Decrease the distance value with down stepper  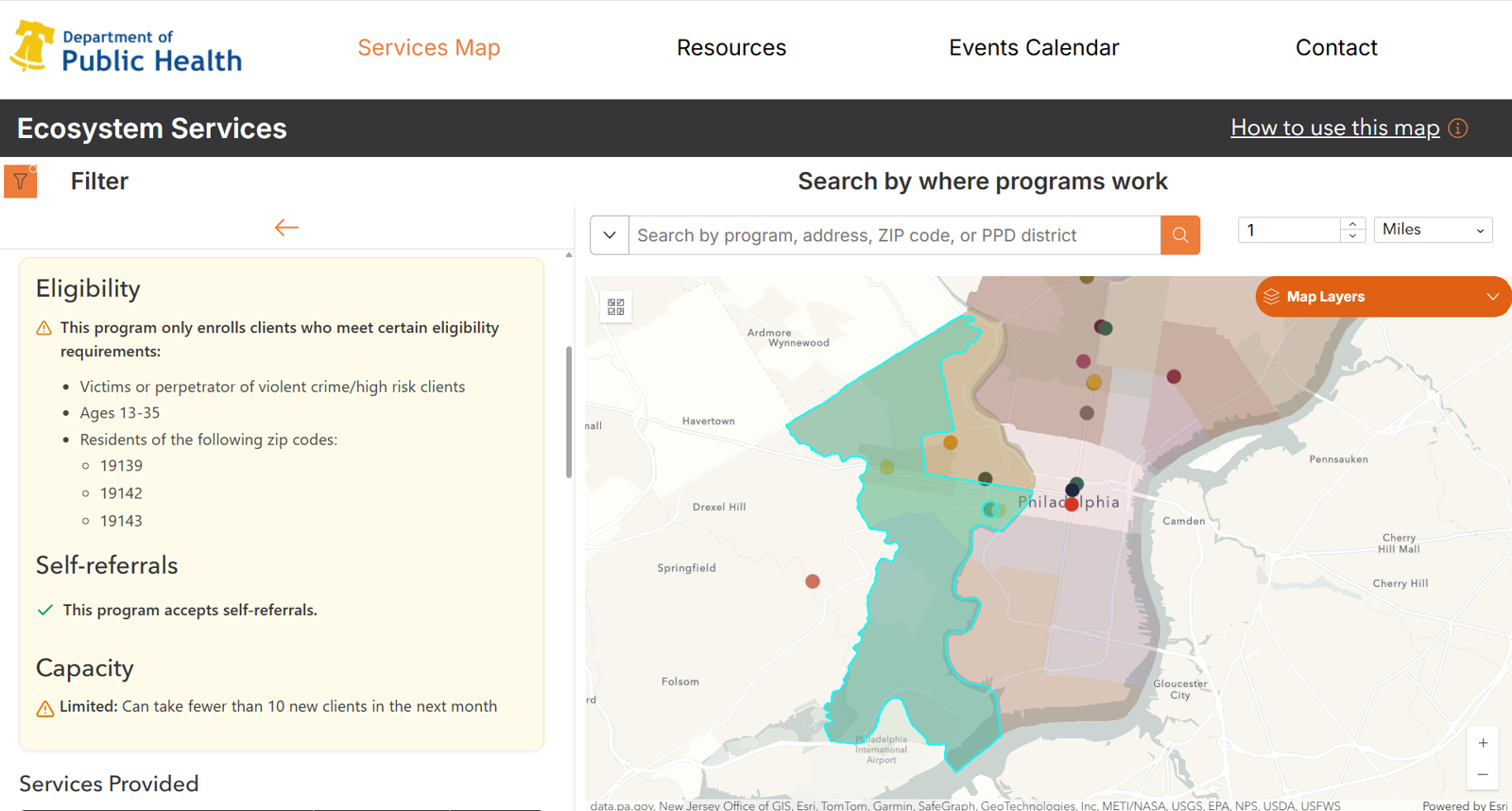pos(1352,236)
